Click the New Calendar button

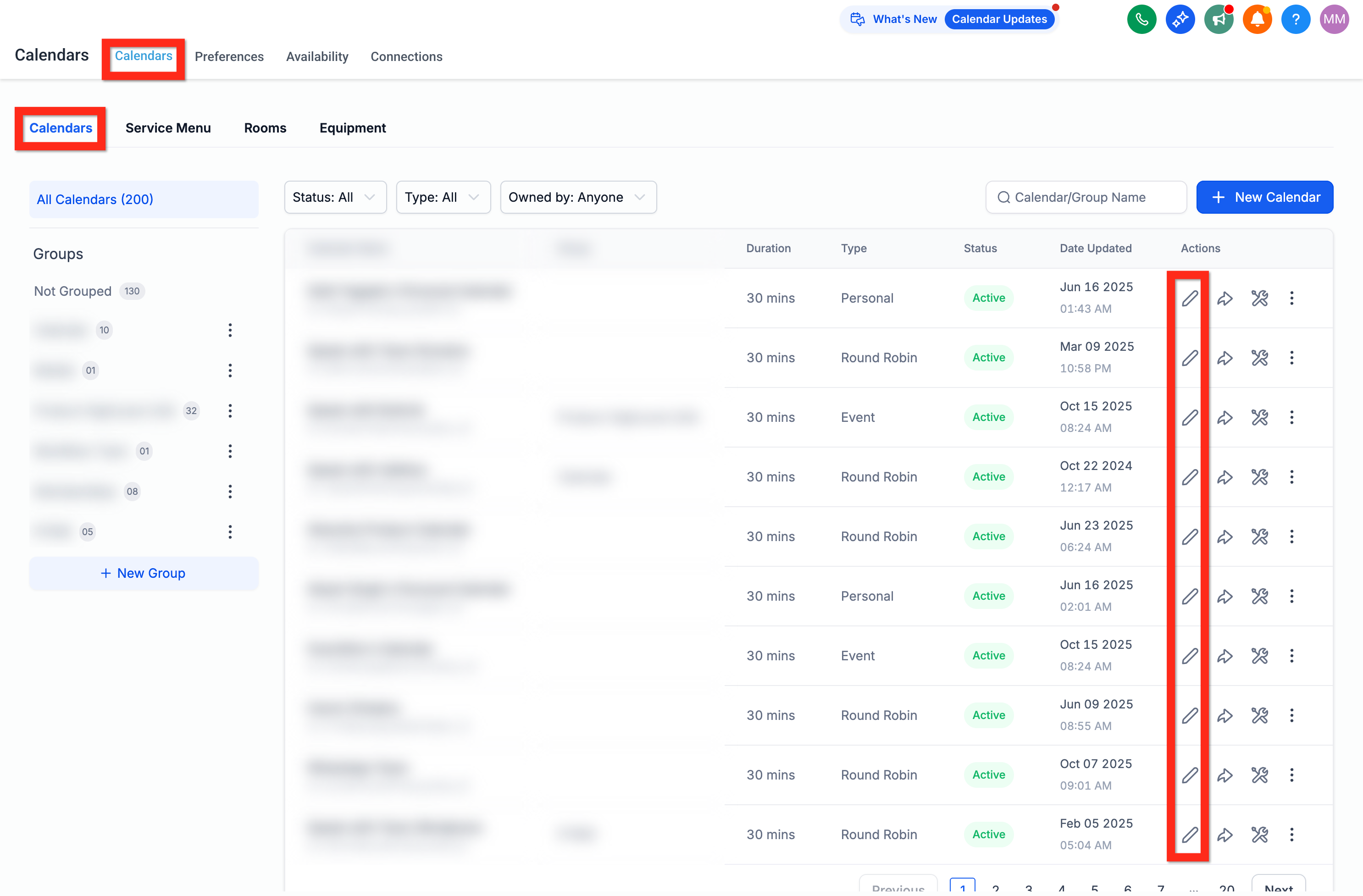(x=1264, y=198)
